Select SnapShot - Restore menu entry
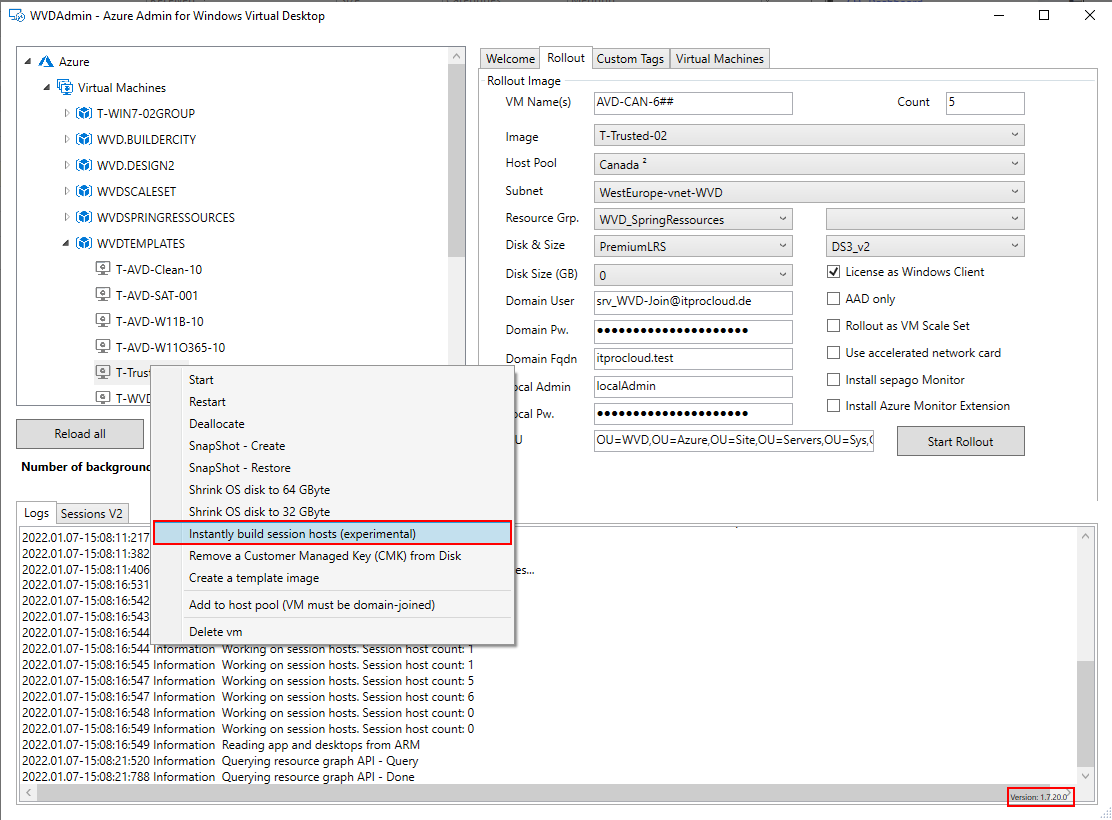 coord(332,467)
